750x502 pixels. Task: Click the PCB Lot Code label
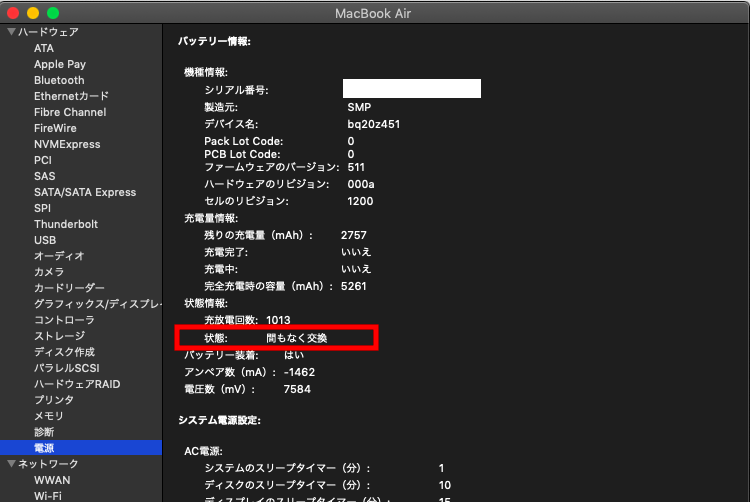point(242,154)
